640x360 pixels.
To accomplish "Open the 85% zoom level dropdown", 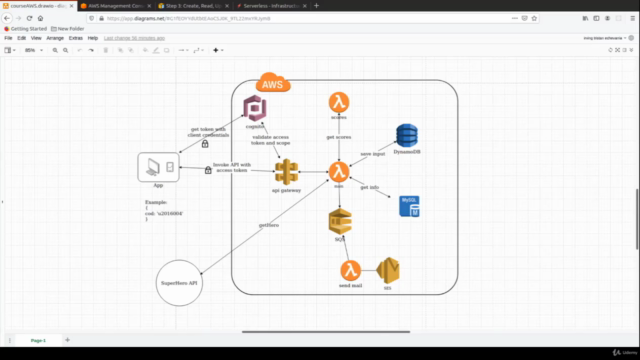I will (33, 50).
